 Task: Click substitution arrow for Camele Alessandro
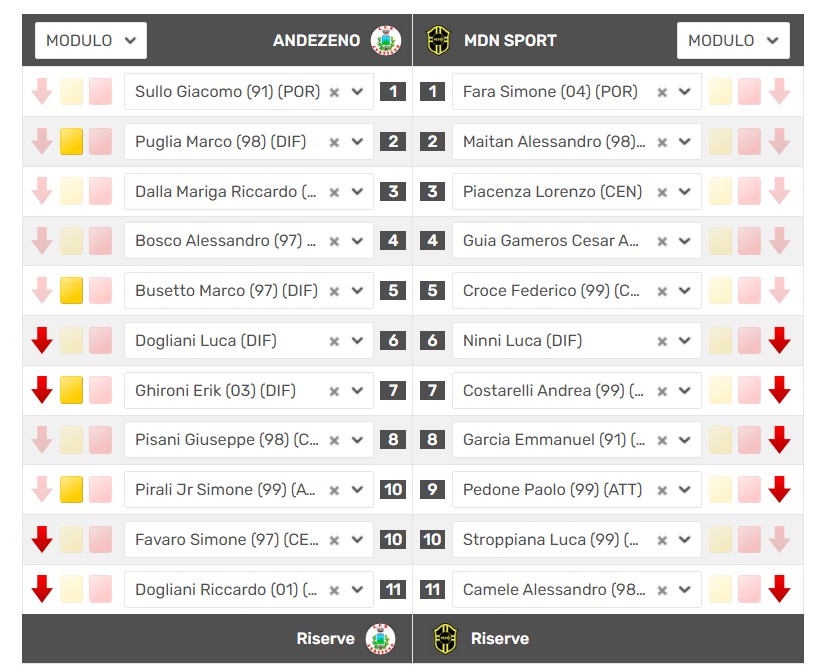[779, 590]
